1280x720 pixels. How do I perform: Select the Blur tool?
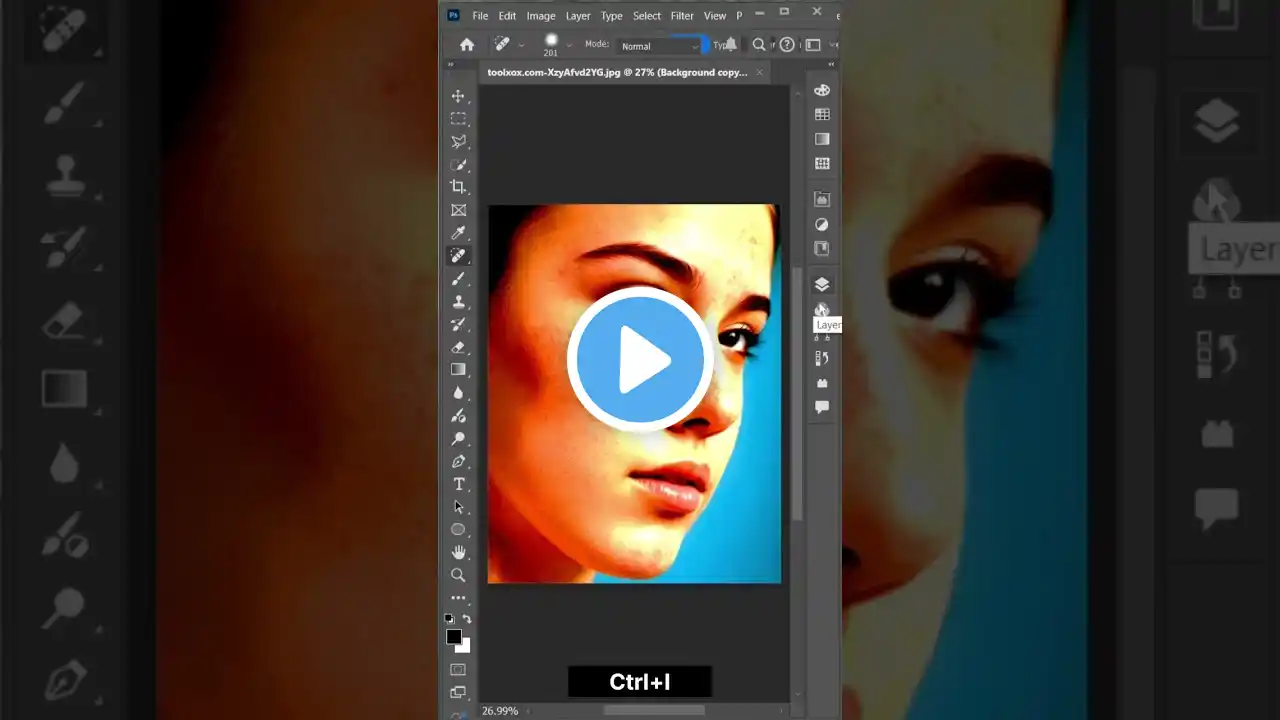[458, 393]
